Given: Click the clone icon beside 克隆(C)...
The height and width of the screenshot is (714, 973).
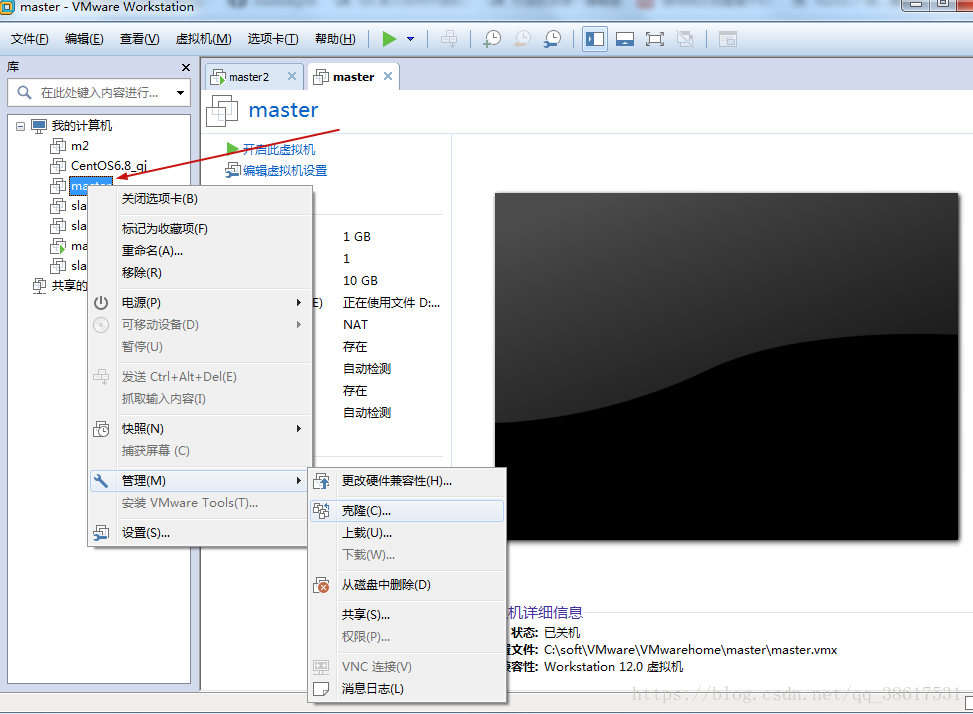Looking at the screenshot, I should (321, 511).
